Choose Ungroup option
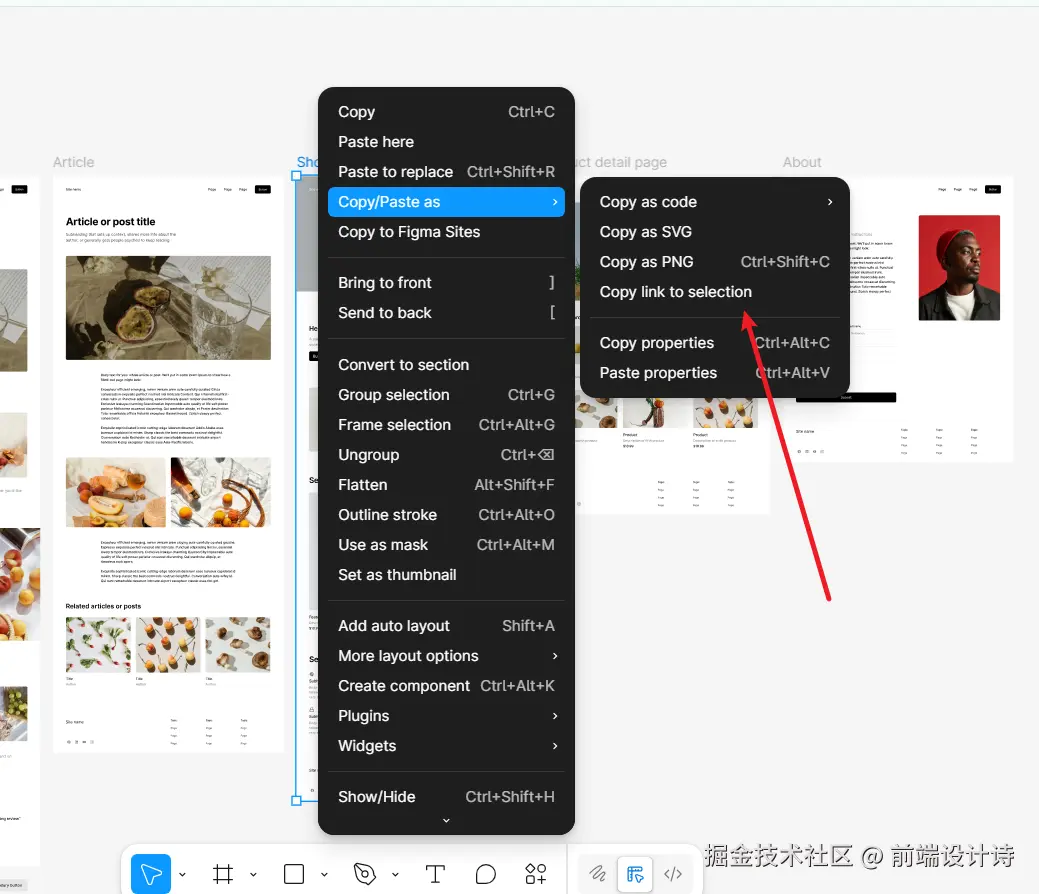 446,455
